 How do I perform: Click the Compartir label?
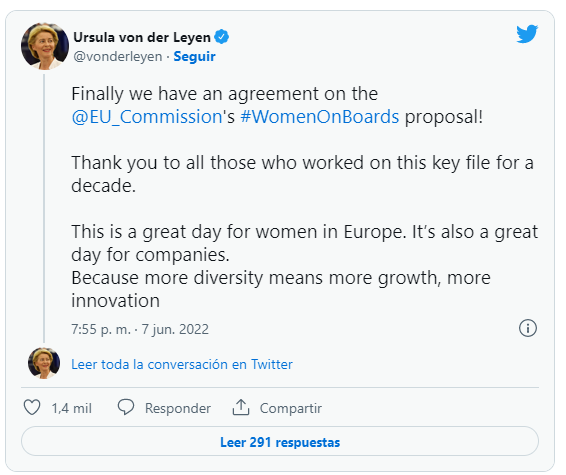[x=291, y=408]
